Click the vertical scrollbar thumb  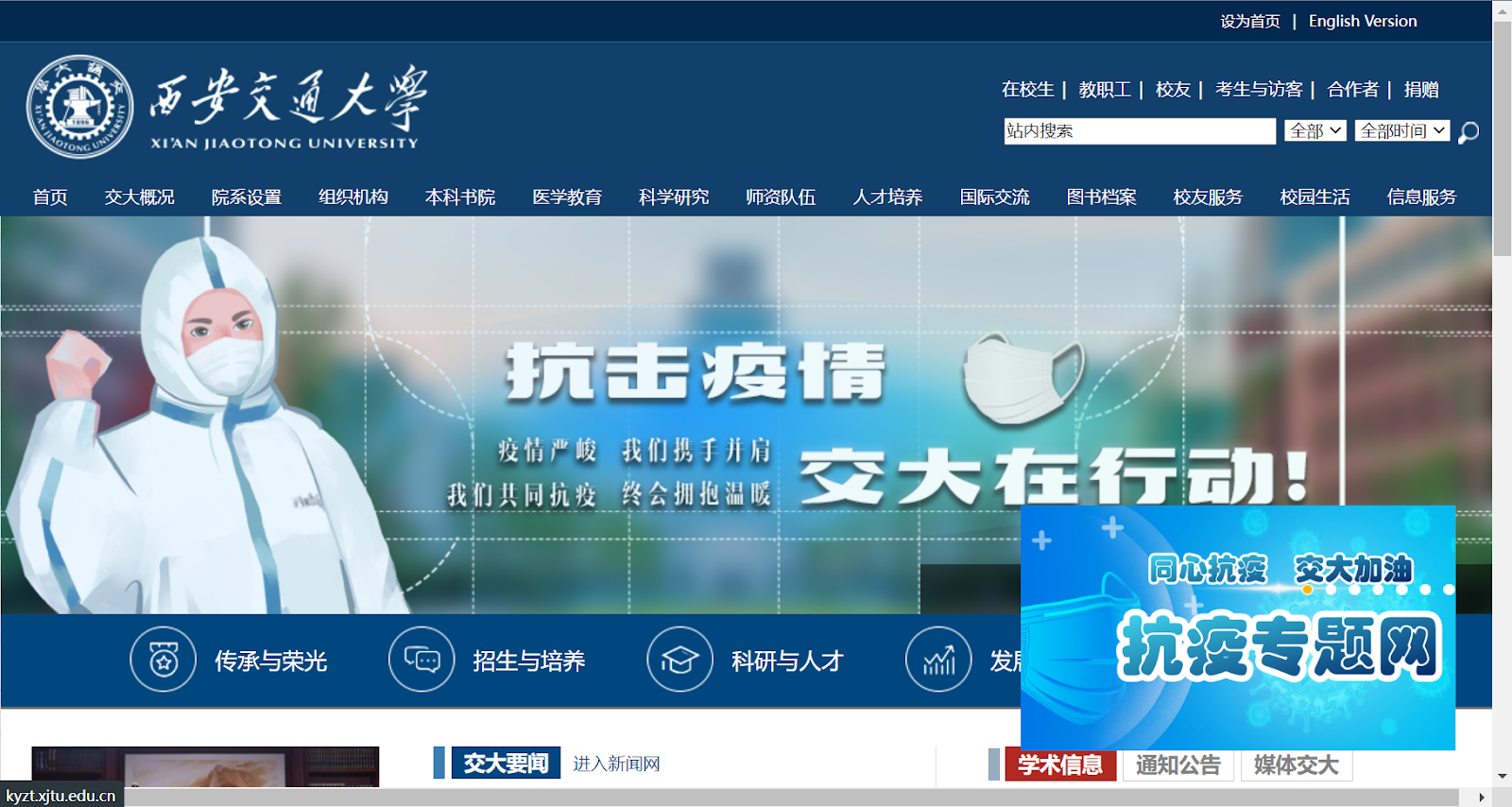[1503, 138]
